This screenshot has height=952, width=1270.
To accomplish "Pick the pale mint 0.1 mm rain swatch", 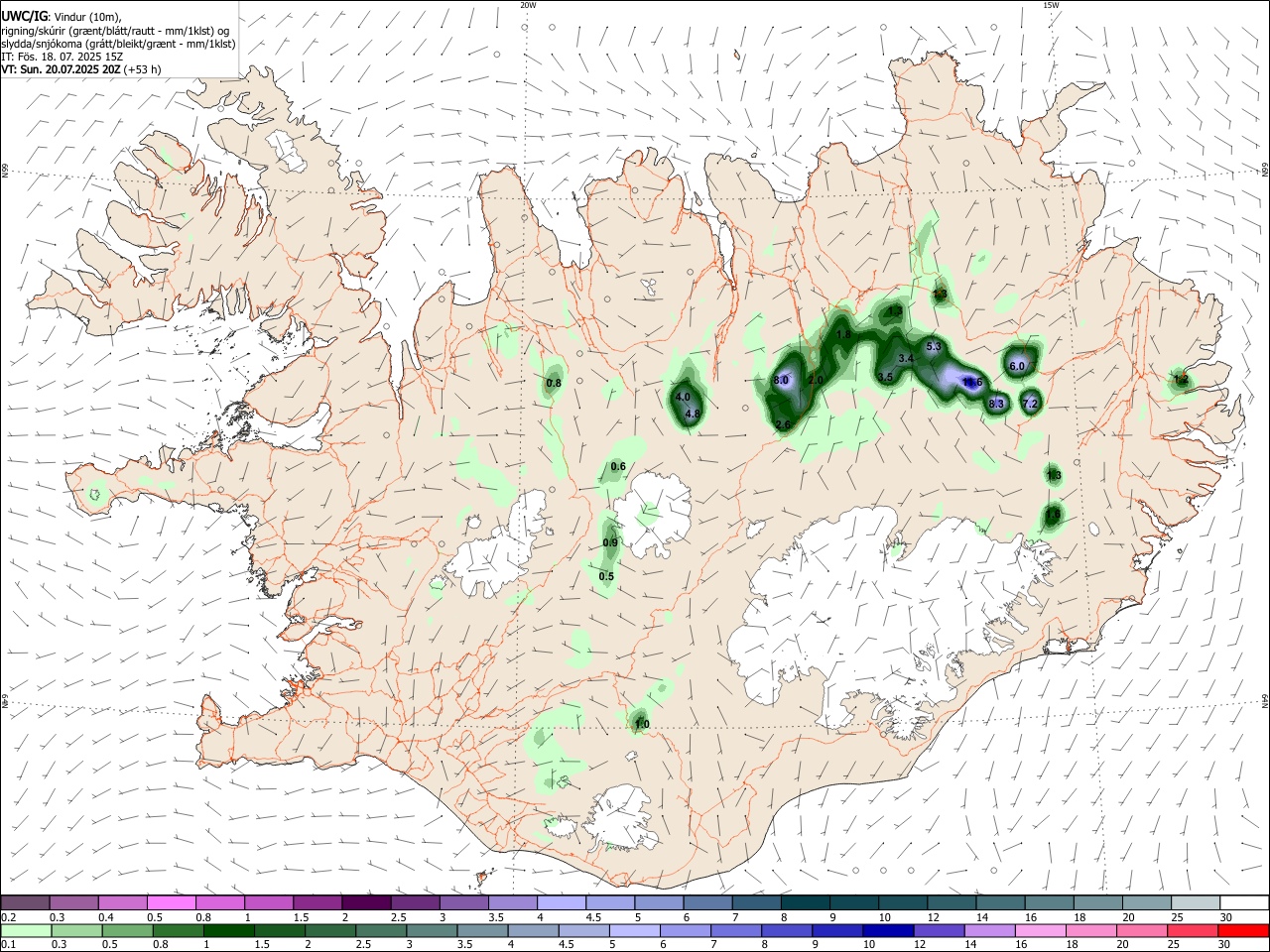I will coord(26,930).
